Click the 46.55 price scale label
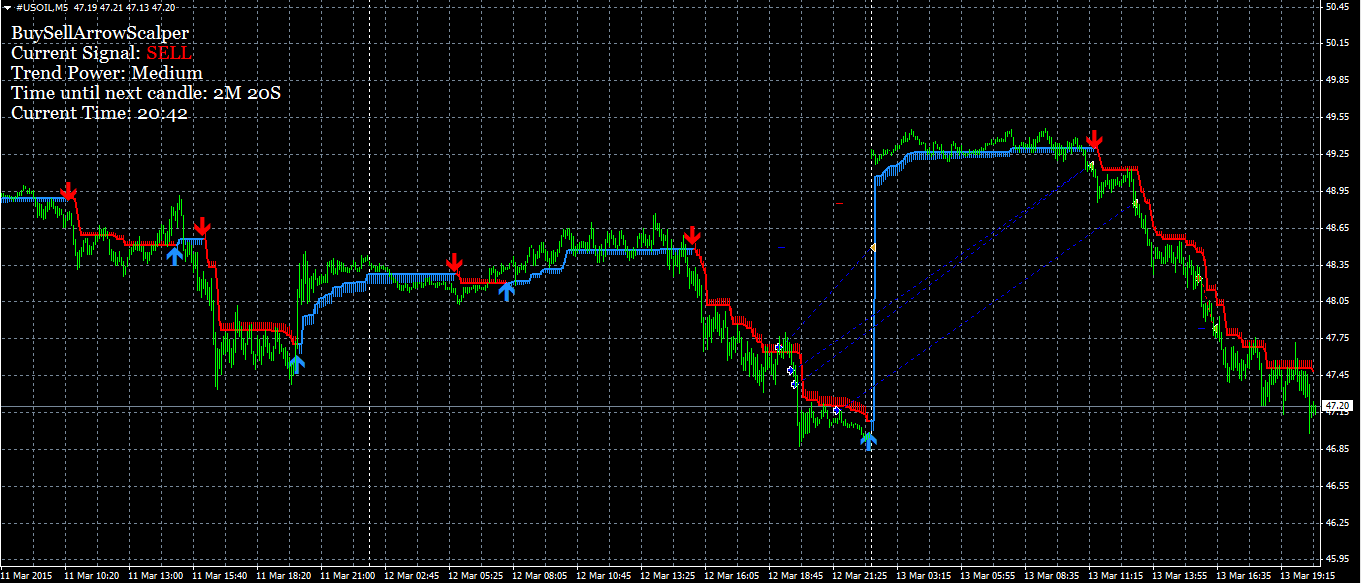 point(1337,486)
